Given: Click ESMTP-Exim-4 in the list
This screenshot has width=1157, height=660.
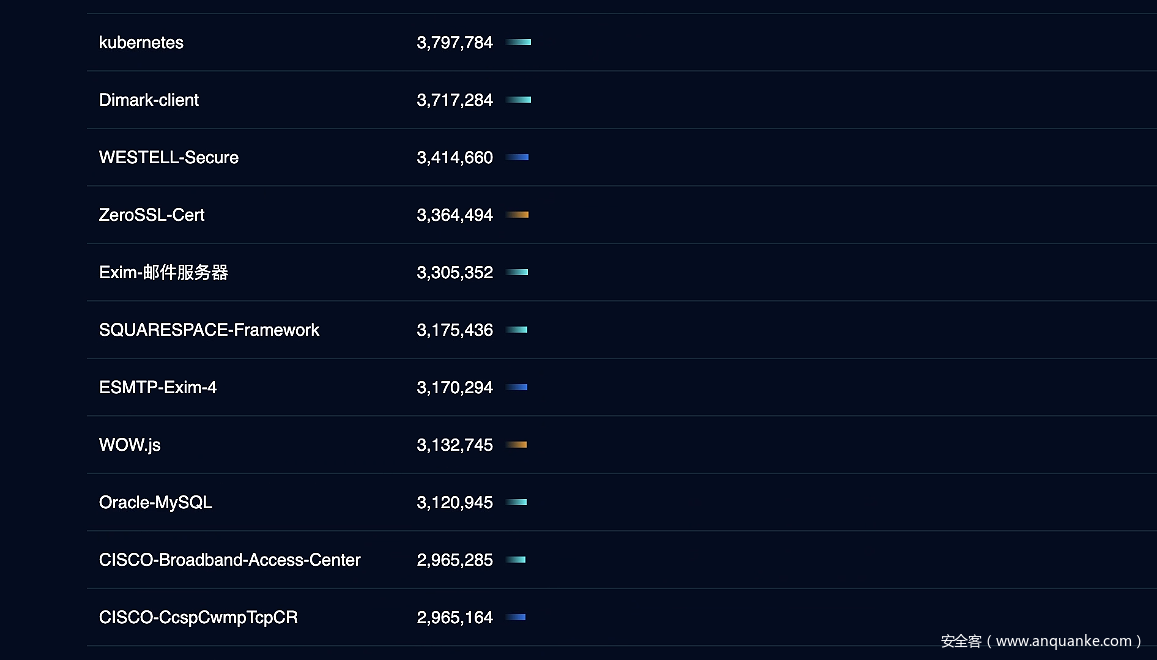Looking at the screenshot, I should [158, 387].
